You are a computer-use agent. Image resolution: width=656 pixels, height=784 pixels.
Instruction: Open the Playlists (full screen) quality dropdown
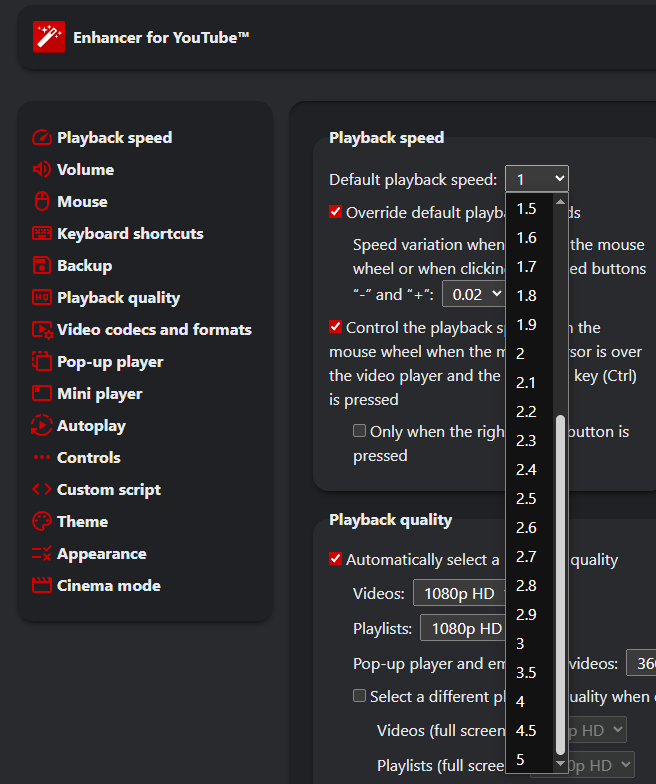602,765
